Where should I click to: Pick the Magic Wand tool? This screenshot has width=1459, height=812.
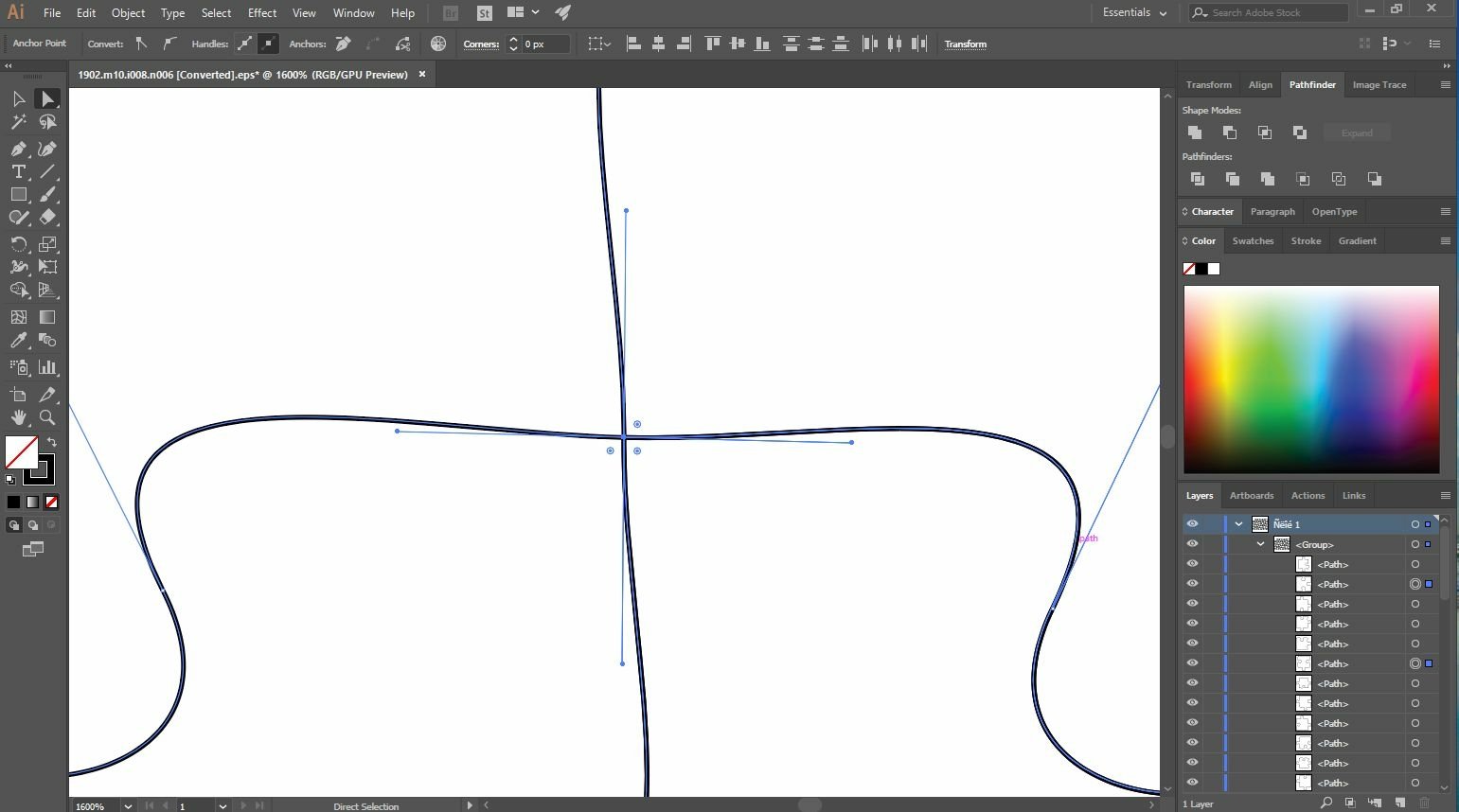point(18,122)
